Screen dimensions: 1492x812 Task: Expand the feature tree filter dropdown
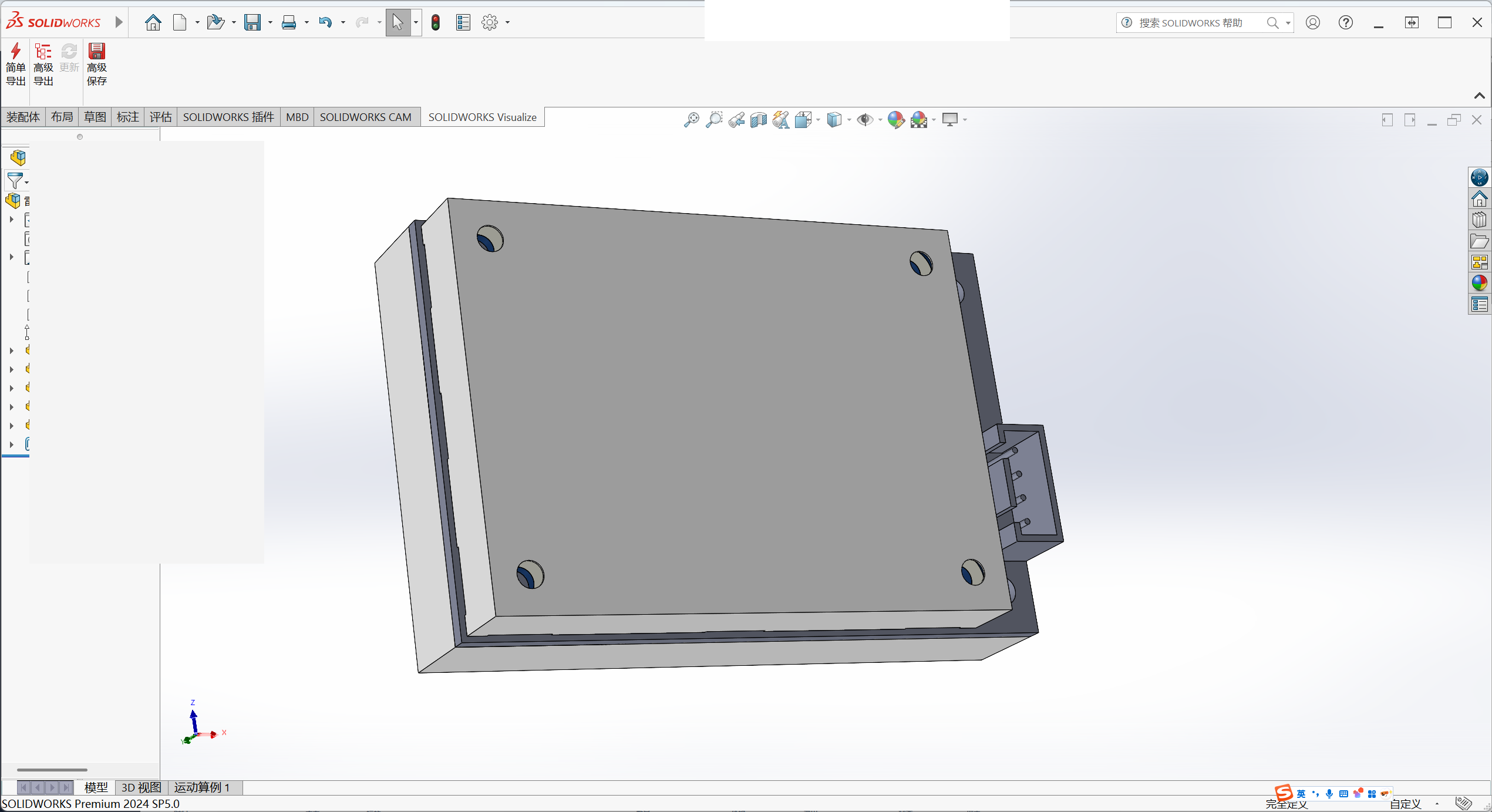[x=26, y=182]
